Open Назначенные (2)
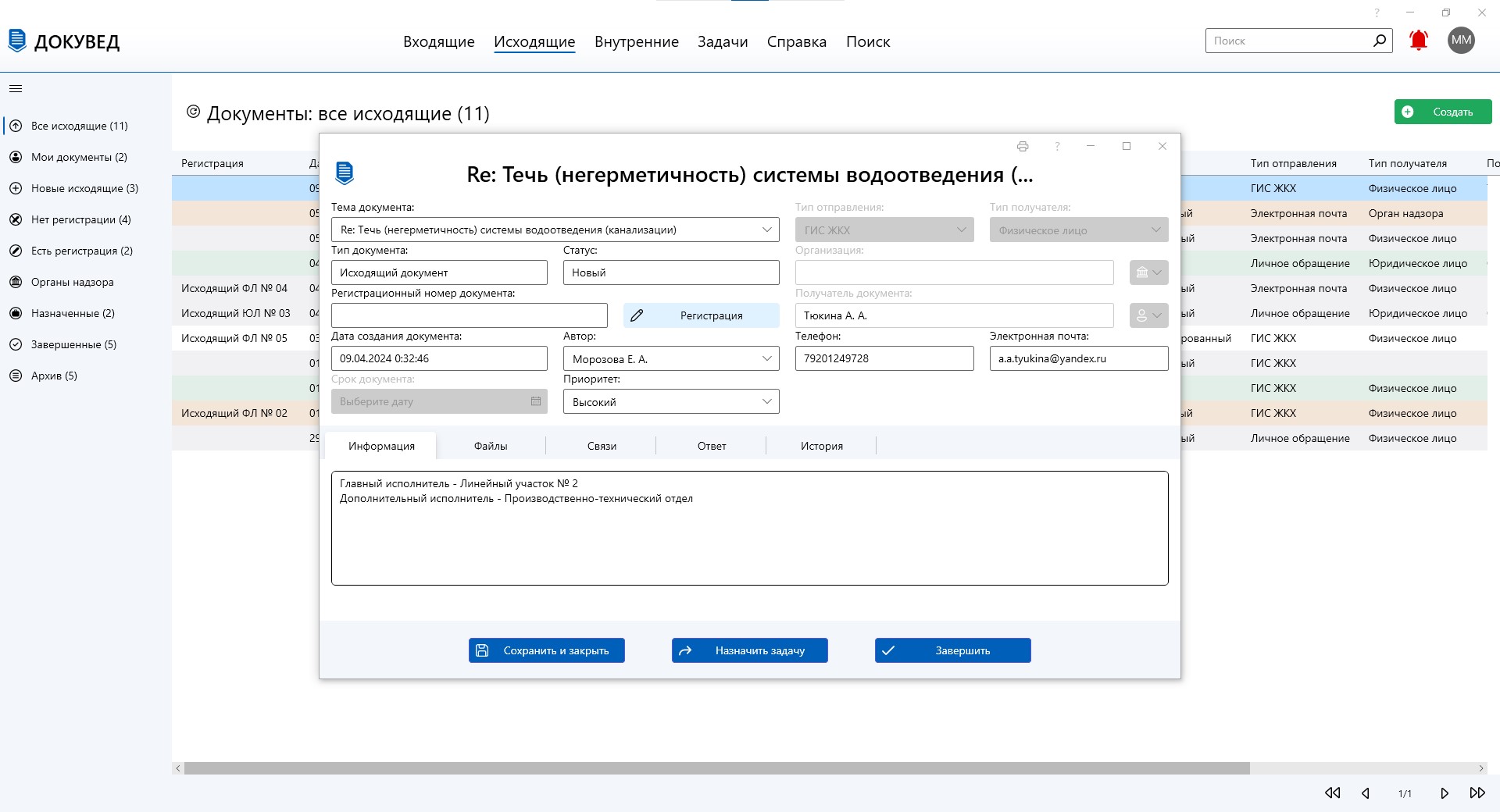The width and height of the screenshot is (1500, 812). 86,313
